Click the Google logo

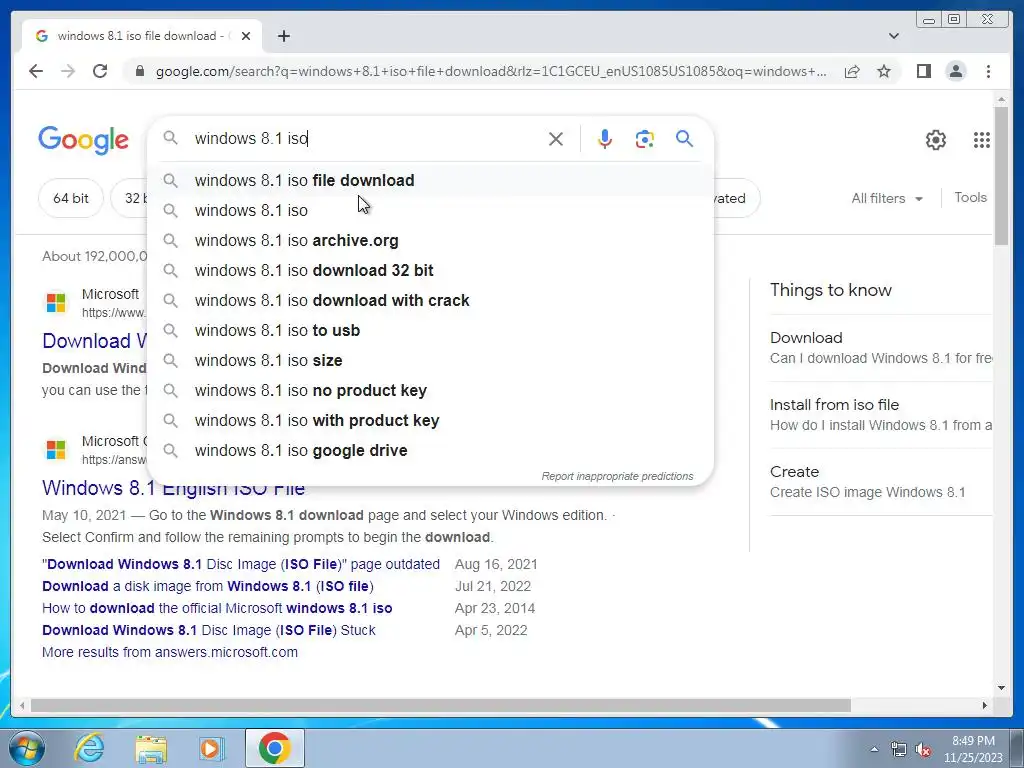pos(84,140)
